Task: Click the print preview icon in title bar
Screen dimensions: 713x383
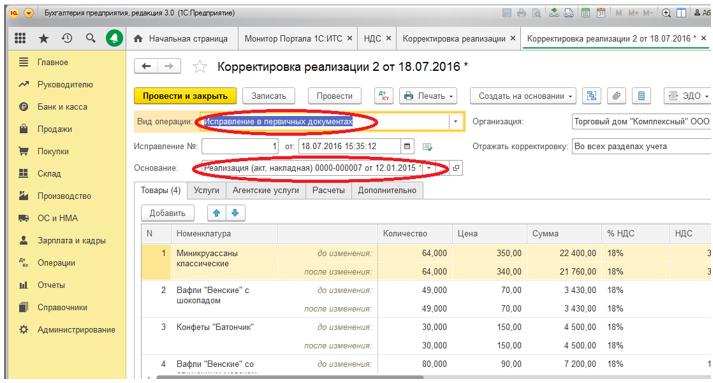Action: [x=537, y=13]
